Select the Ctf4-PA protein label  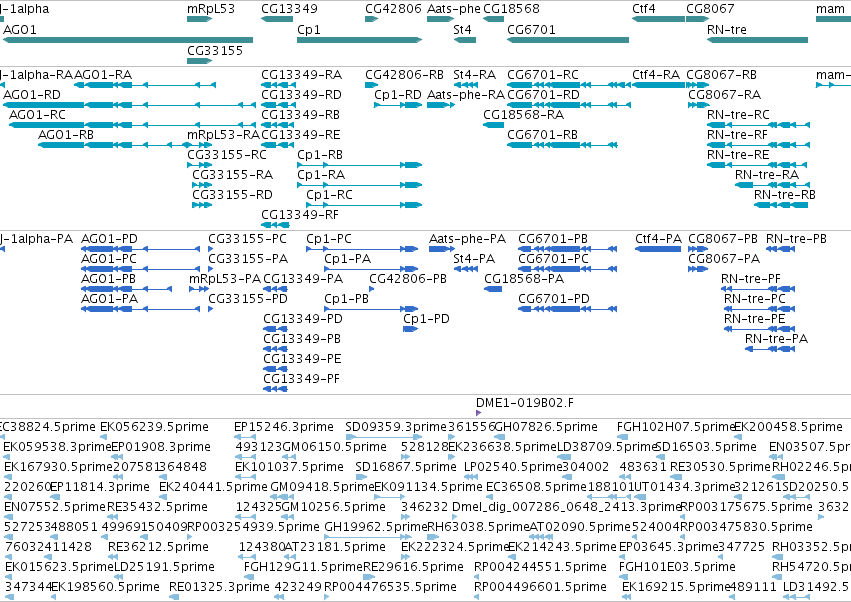tap(658, 239)
